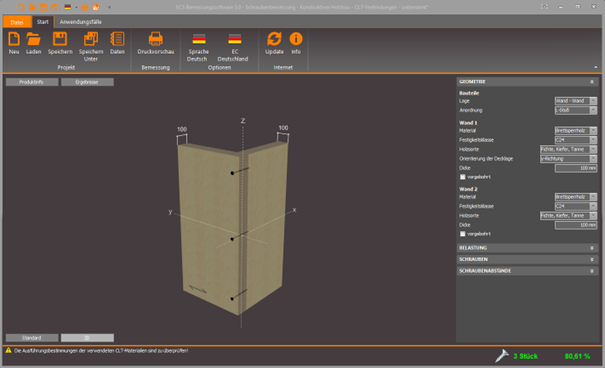The height and width of the screenshot is (368, 605).
Task: Click the 80,61 % utilization value
Action: pos(577,356)
